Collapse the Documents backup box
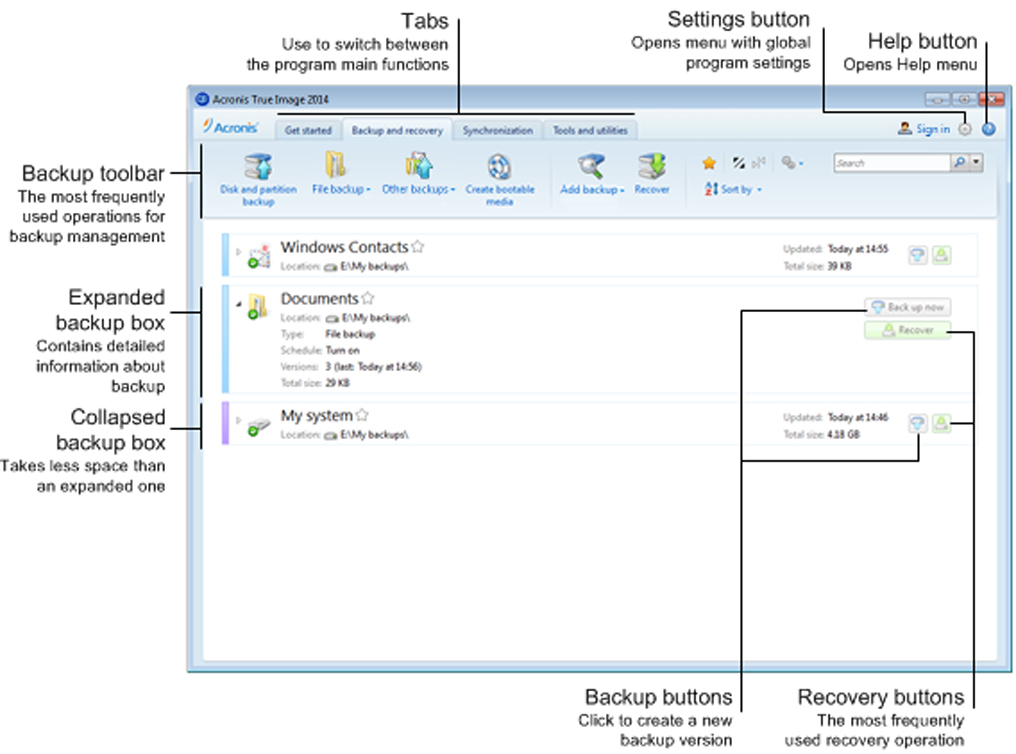This screenshot has width=1016, height=754. click(238, 300)
